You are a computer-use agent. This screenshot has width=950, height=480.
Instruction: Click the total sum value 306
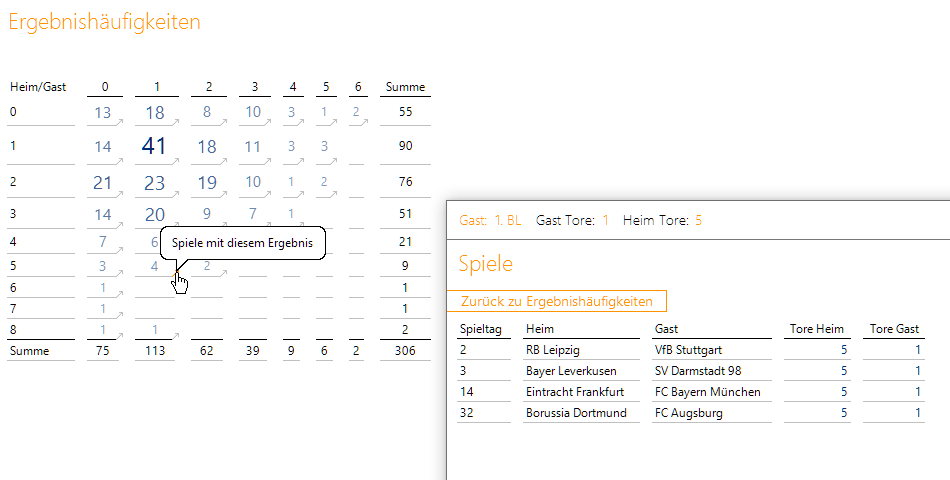[405, 351]
